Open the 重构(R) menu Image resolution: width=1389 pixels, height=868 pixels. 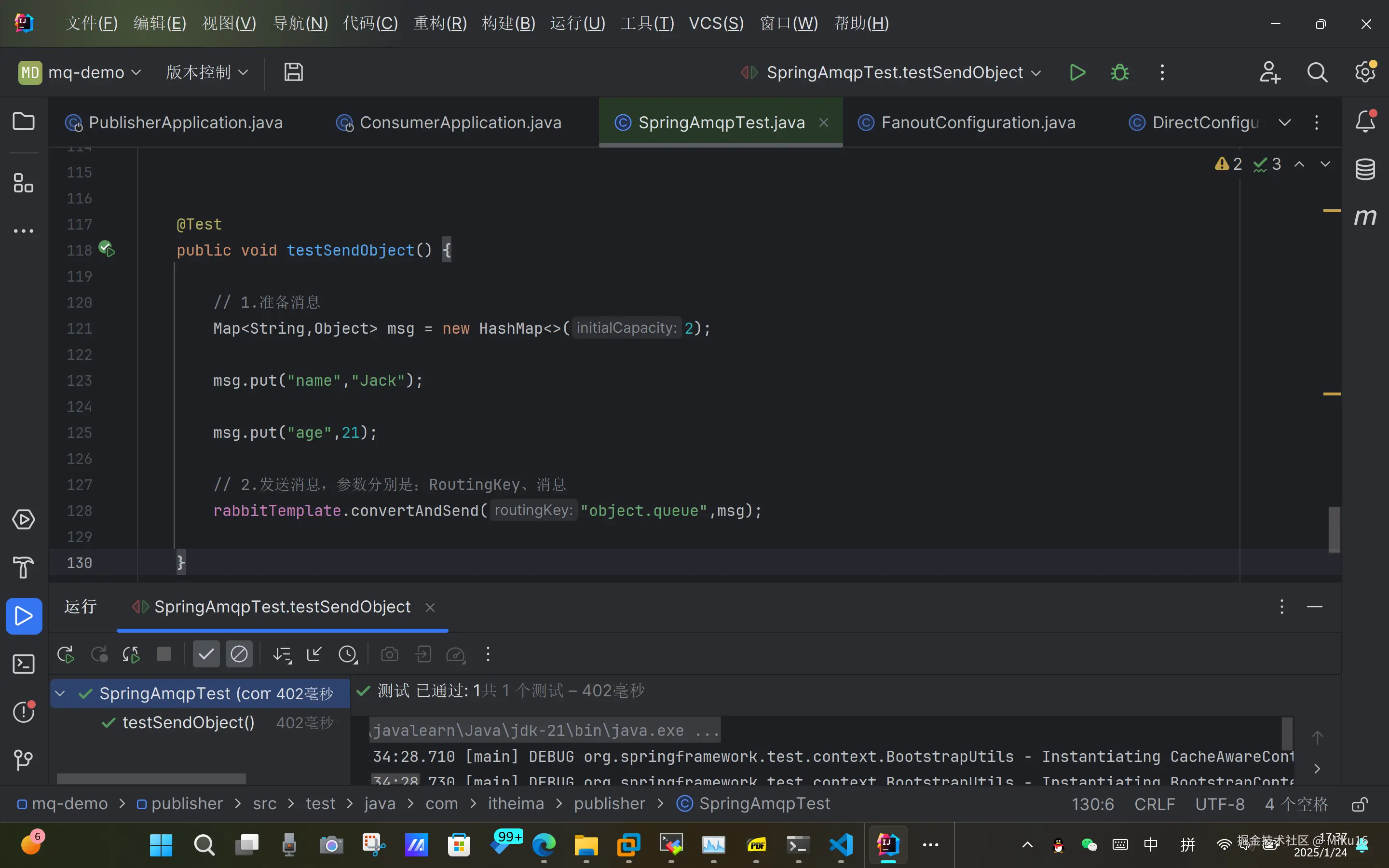point(440,24)
